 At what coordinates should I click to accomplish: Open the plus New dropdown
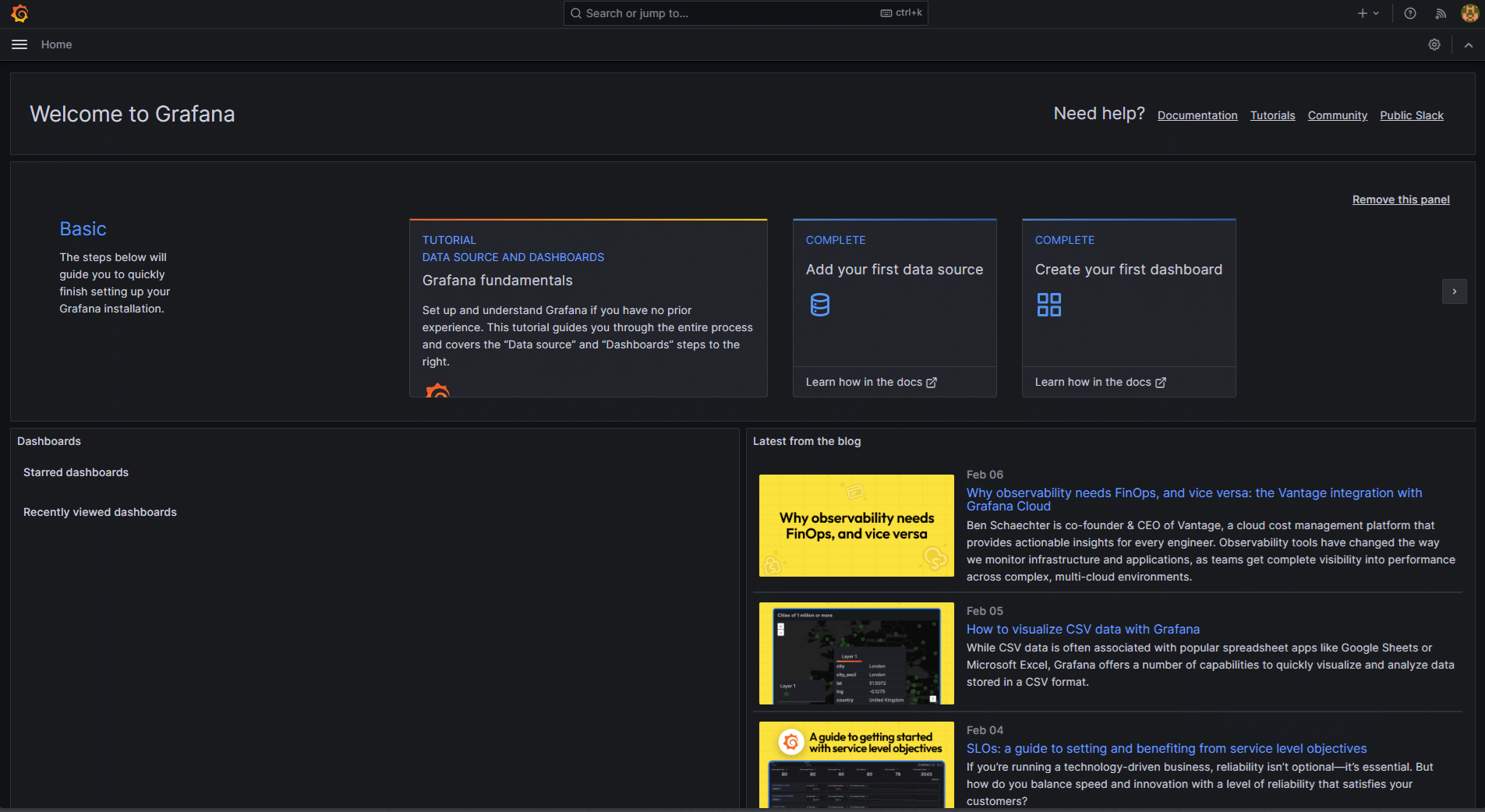click(1368, 13)
